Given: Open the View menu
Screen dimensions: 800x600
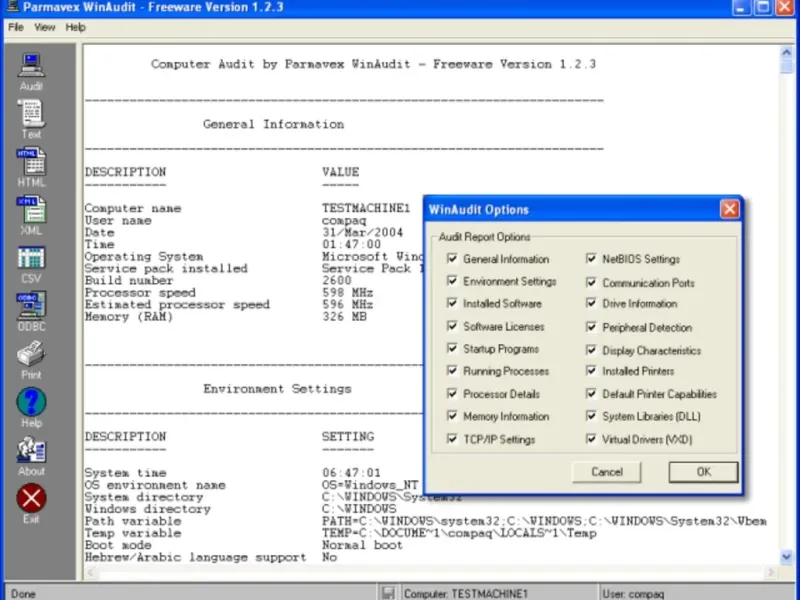Looking at the screenshot, I should 45,27.
